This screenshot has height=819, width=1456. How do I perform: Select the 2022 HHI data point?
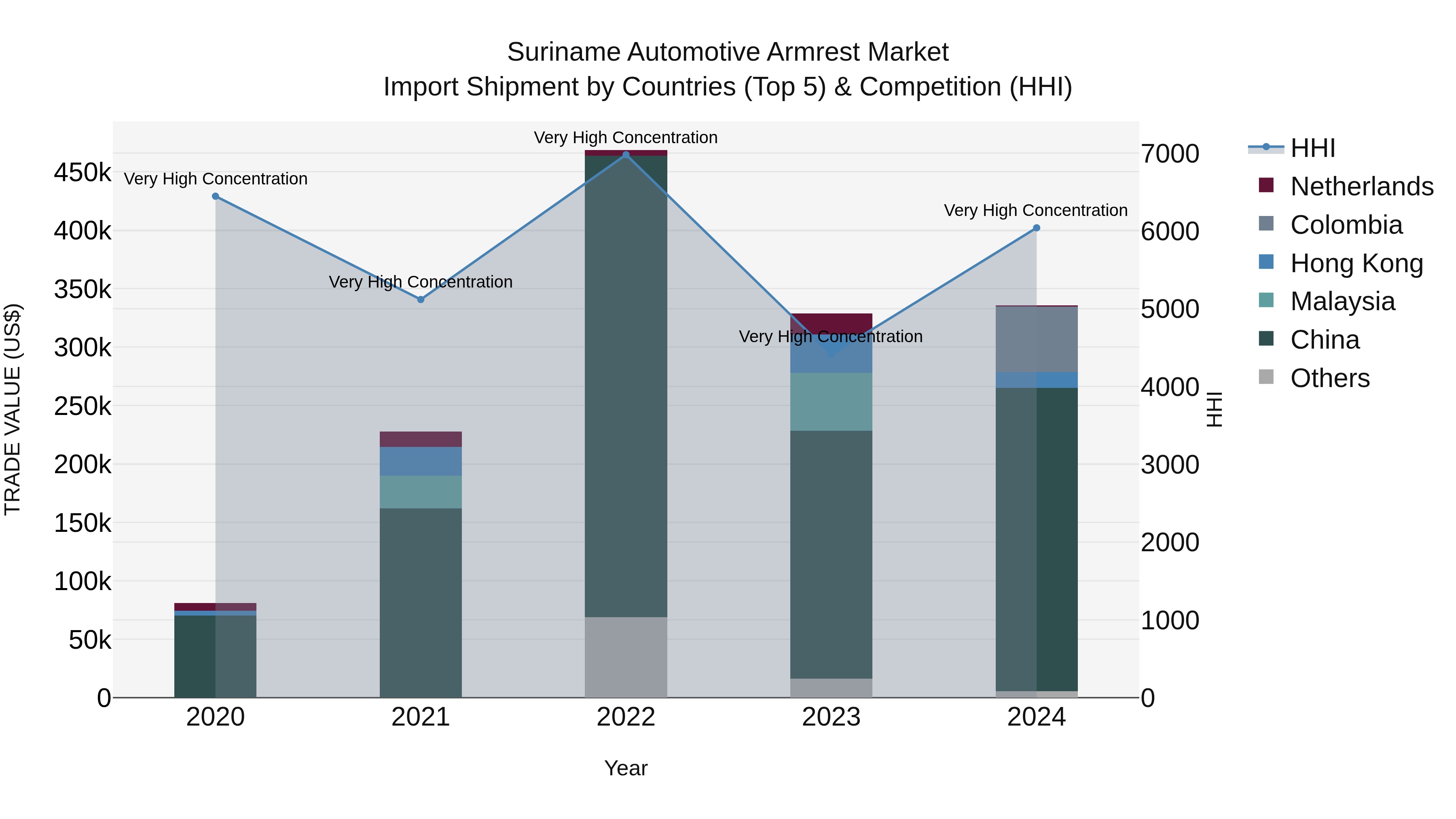pos(626,154)
